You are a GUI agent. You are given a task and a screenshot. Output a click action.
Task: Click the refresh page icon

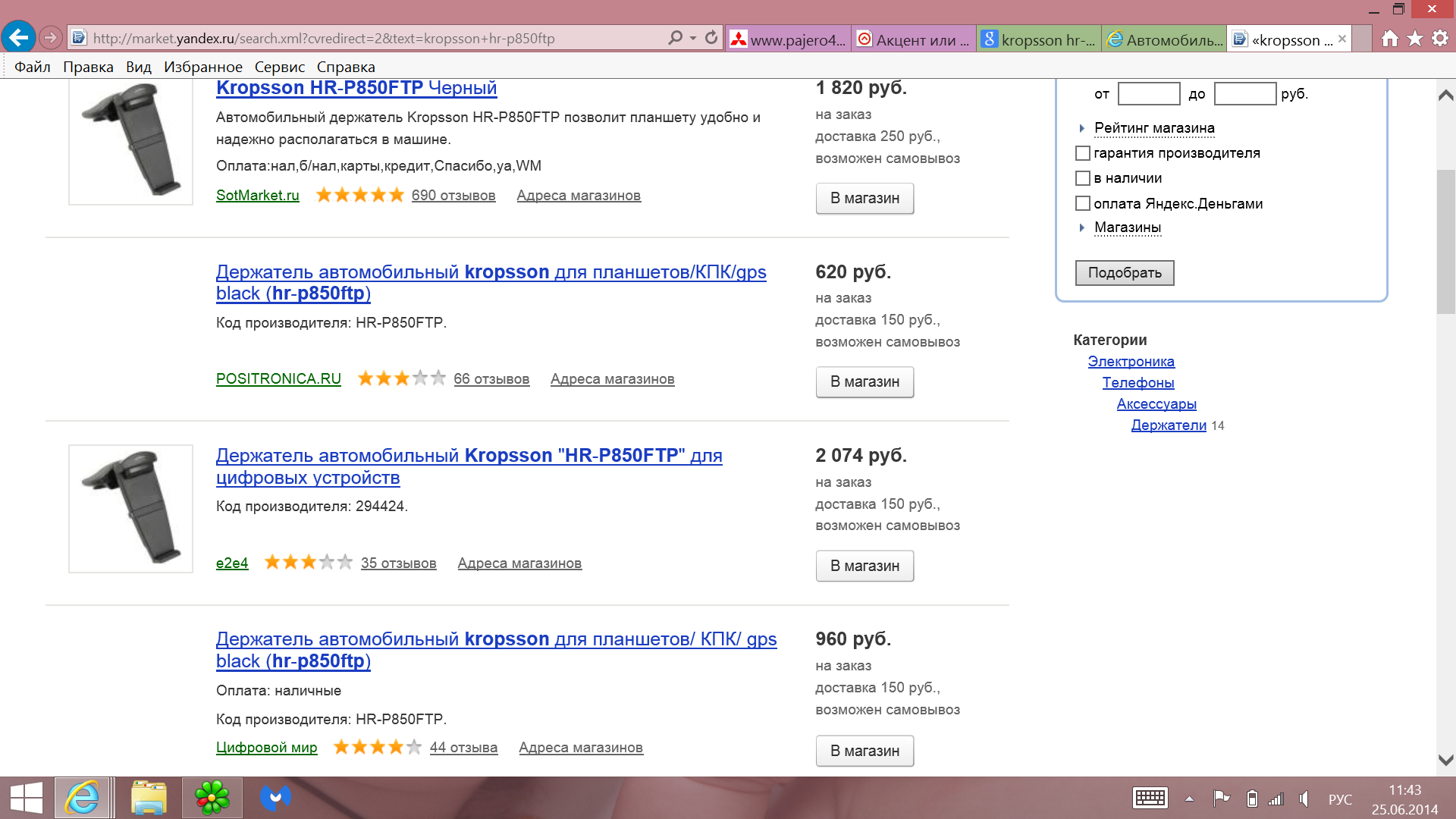[711, 38]
